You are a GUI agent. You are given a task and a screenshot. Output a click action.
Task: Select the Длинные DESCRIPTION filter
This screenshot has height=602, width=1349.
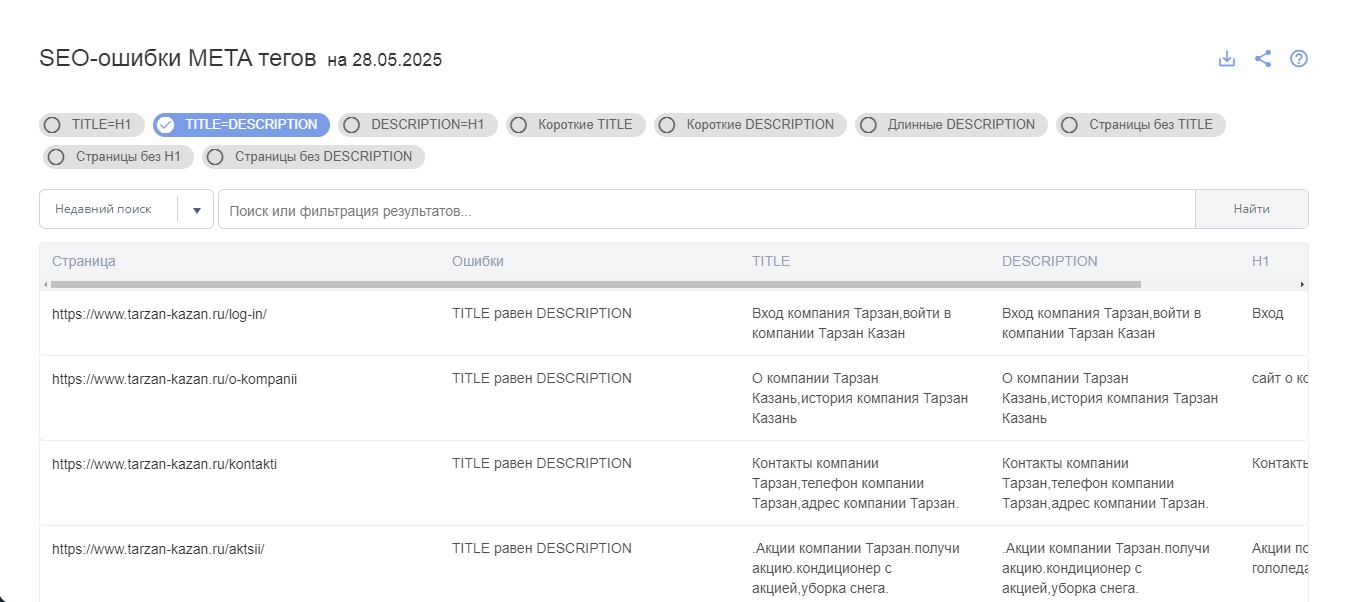(951, 125)
